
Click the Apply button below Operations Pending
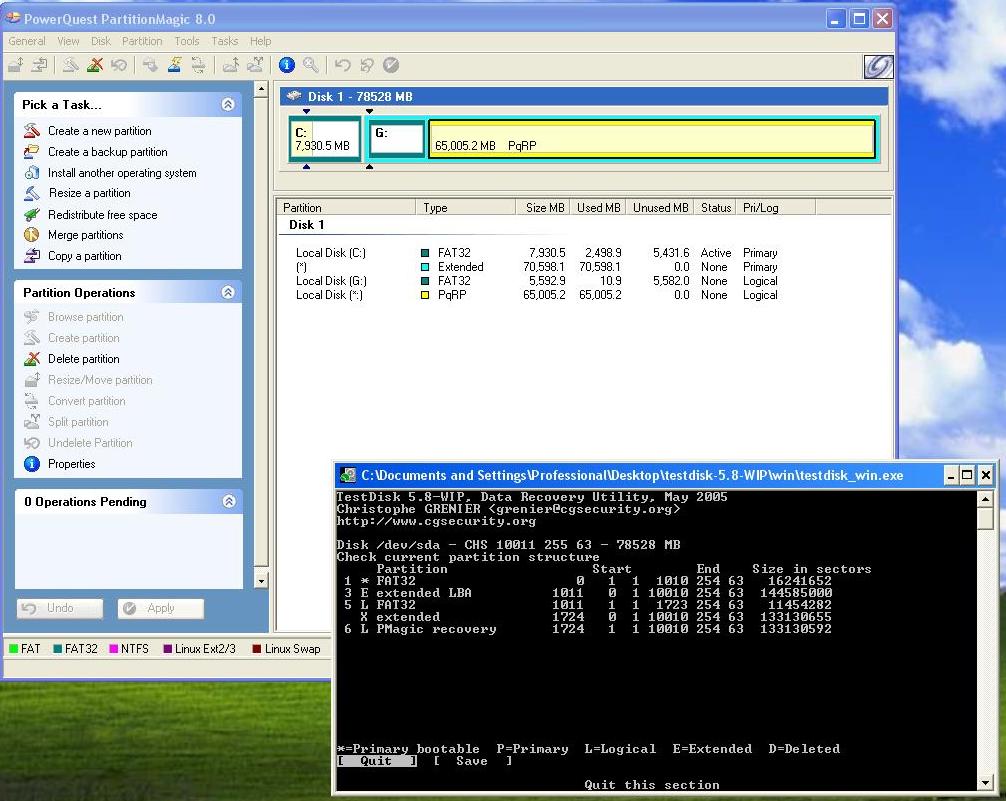[x=160, y=608]
